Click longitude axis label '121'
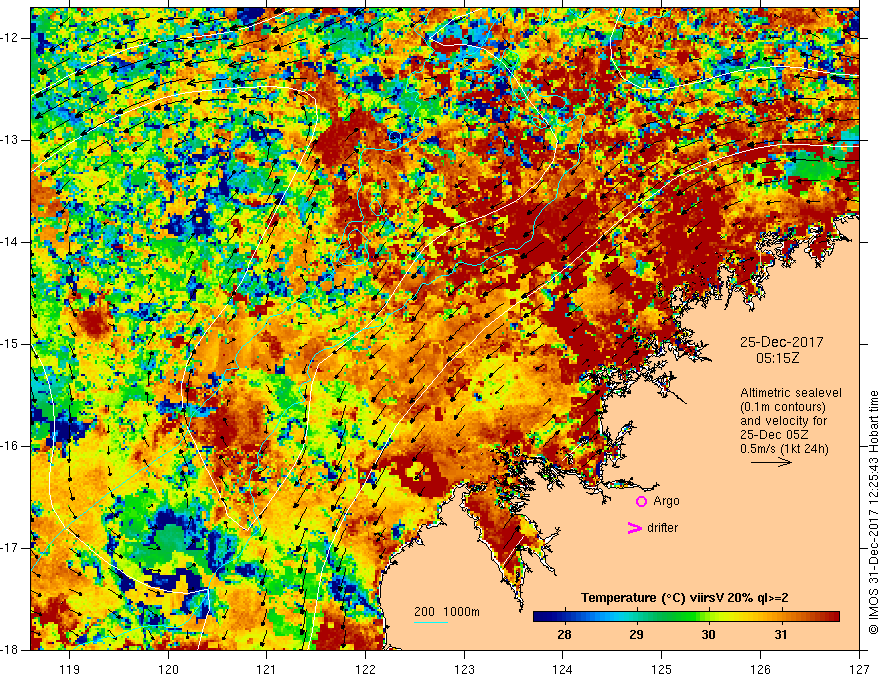This screenshot has height=680, width=880. coord(267,669)
